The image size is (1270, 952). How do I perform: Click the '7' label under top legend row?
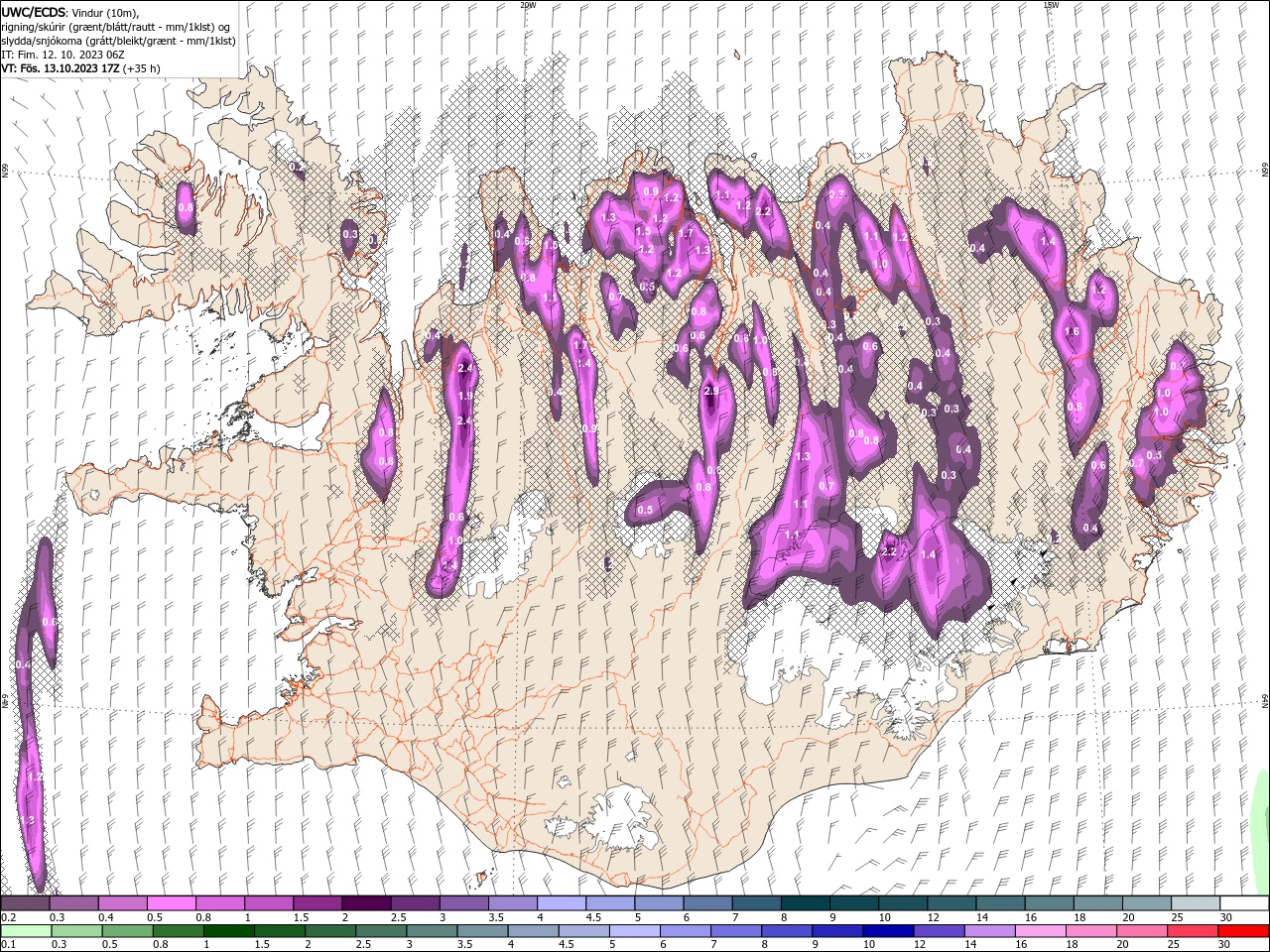coord(734,917)
